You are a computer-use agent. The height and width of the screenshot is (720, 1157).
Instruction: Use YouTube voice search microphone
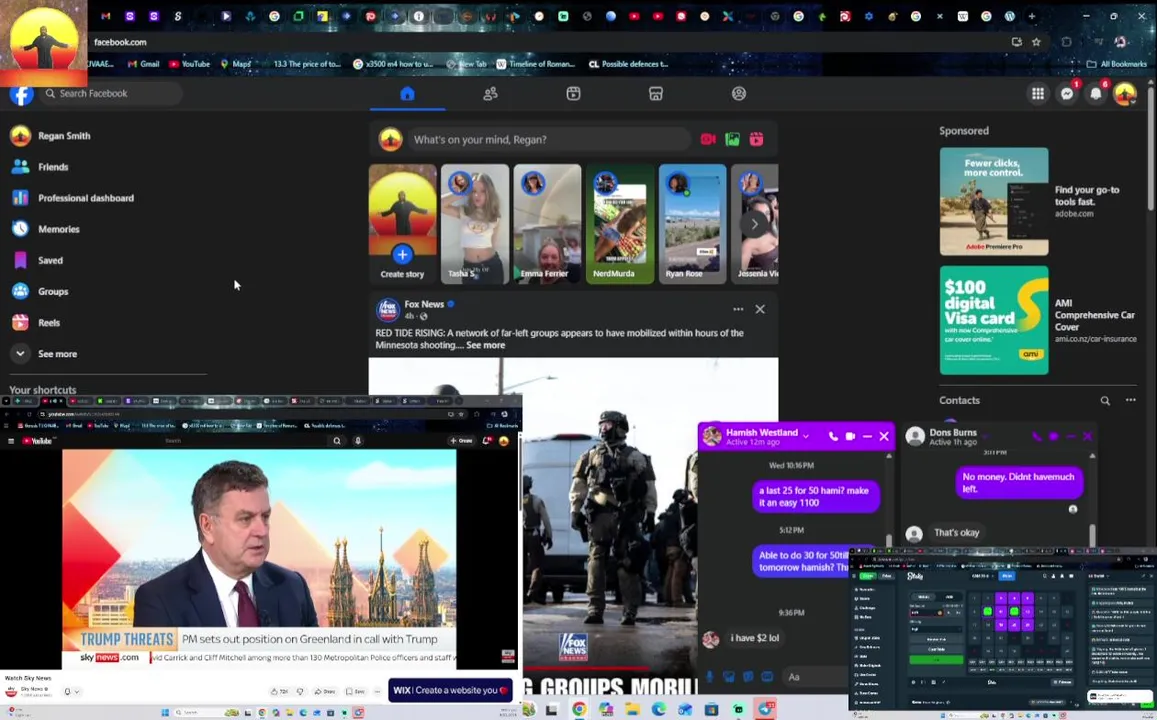[x=358, y=441]
